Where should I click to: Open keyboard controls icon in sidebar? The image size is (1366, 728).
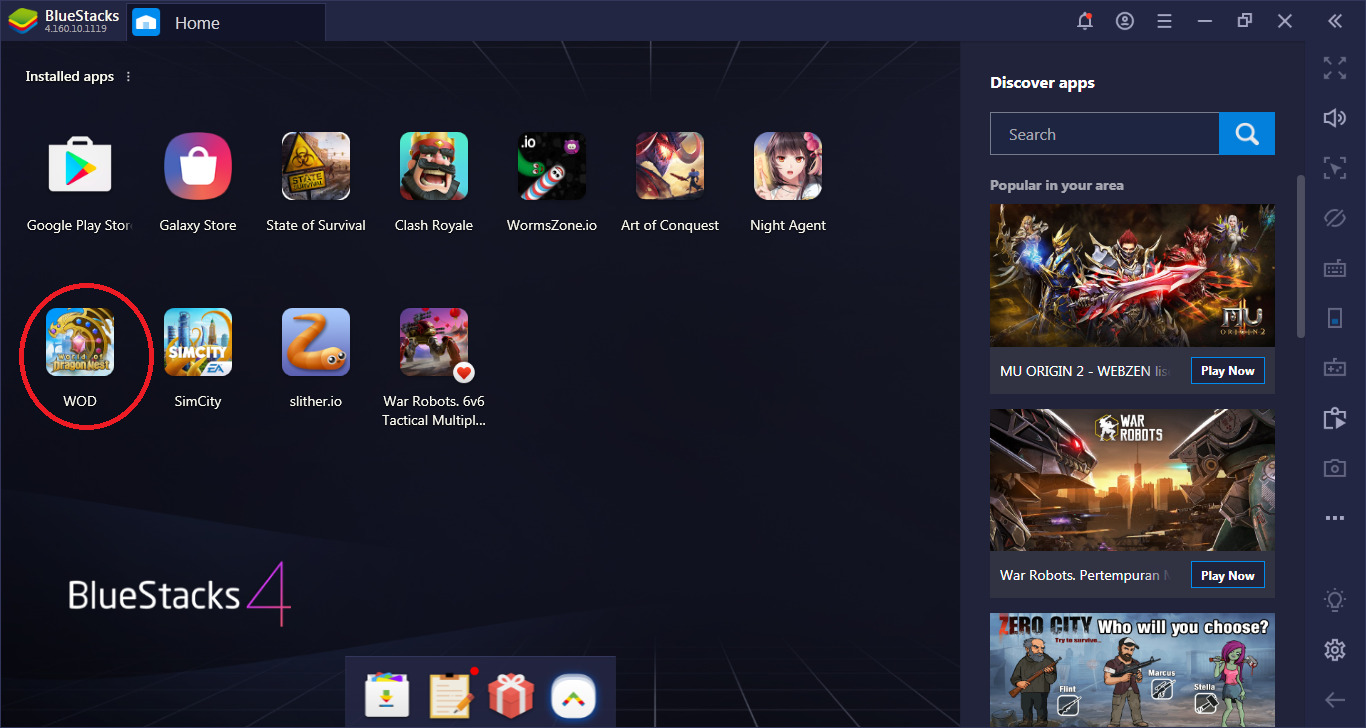(1335, 268)
